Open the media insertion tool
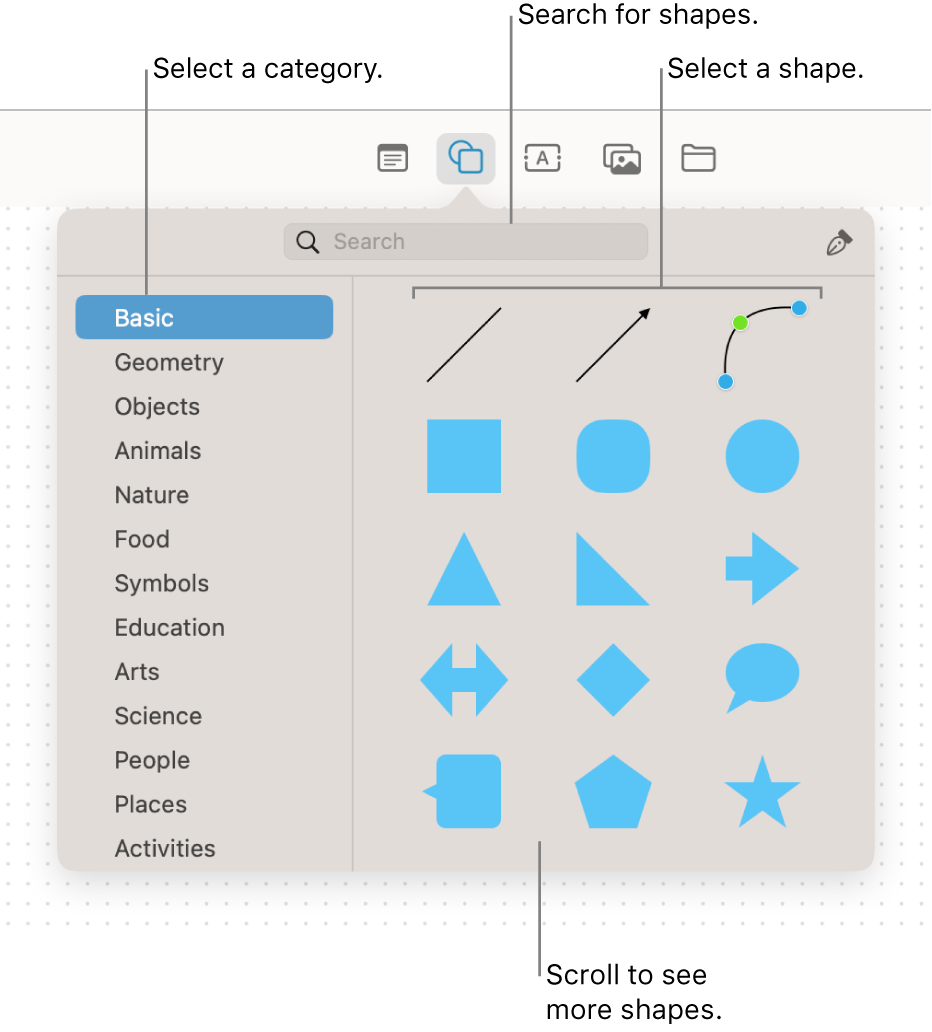The height and width of the screenshot is (1032, 932). tap(621, 158)
